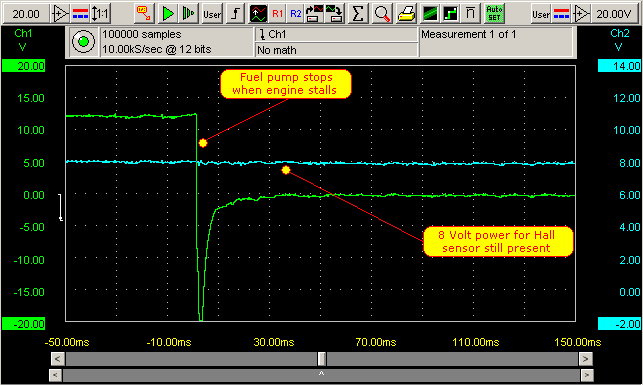Toggle reference channel R2
The width and height of the screenshot is (643, 385).
point(296,14)
